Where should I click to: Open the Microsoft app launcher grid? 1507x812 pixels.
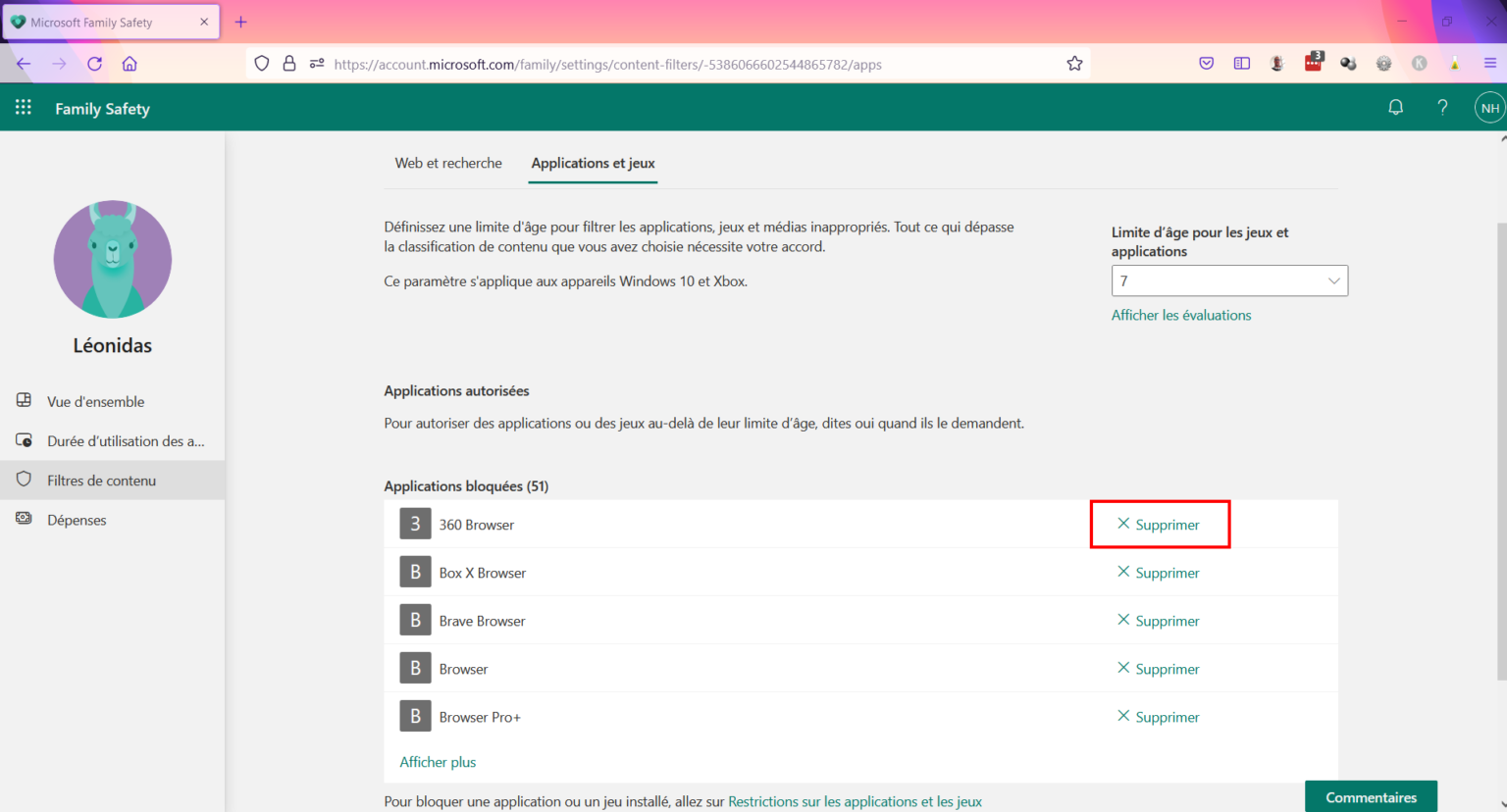pyautogui.click(x=23, y=108)
